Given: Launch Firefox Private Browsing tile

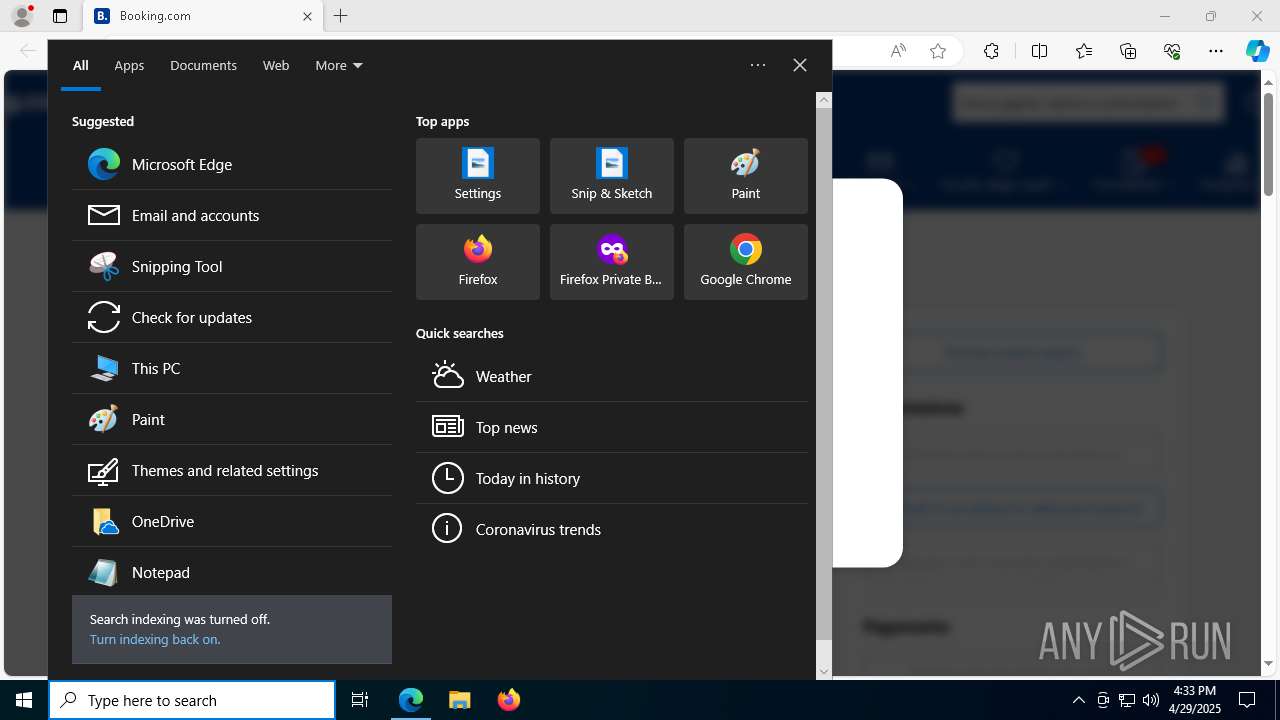Looking at the screenshot, I should click(x=612, y=262).
